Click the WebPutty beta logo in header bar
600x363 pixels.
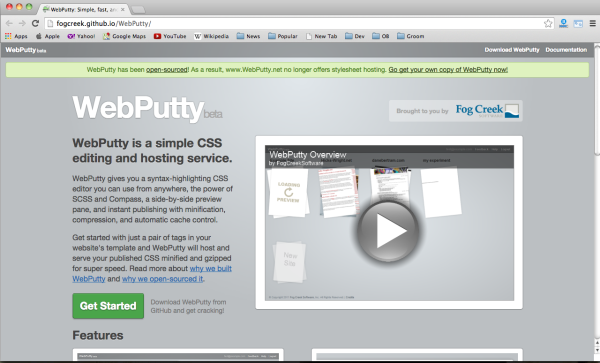point(26,50)
